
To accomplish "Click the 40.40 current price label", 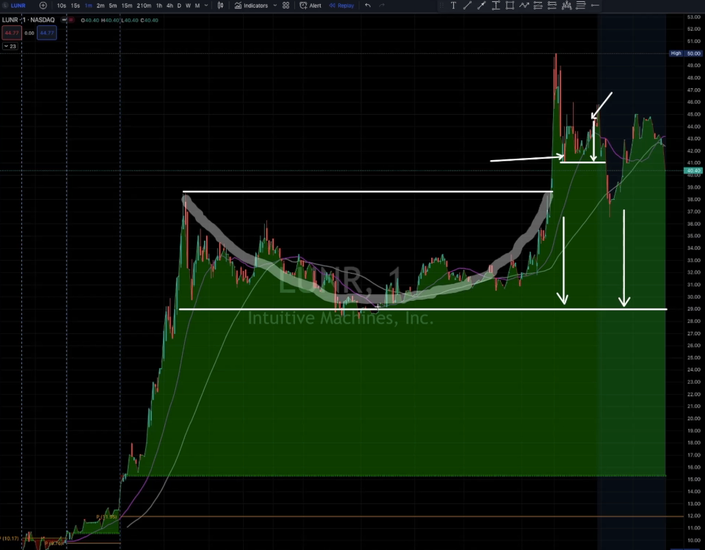I will 693,170.
